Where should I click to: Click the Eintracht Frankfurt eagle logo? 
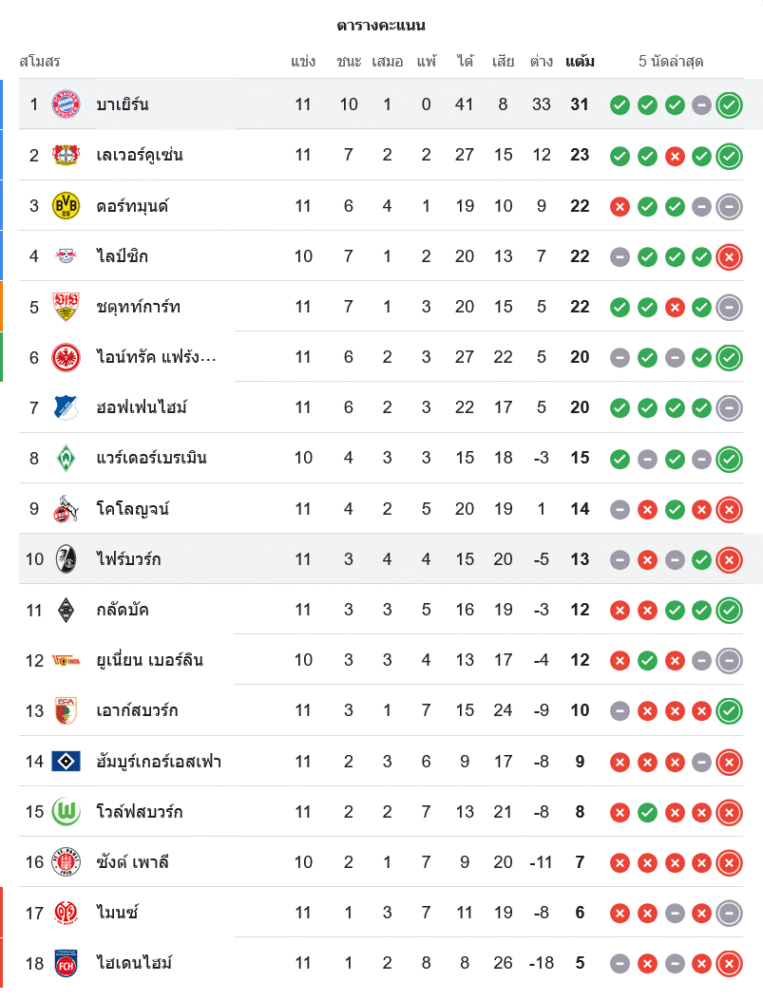(x=66, y=357)
